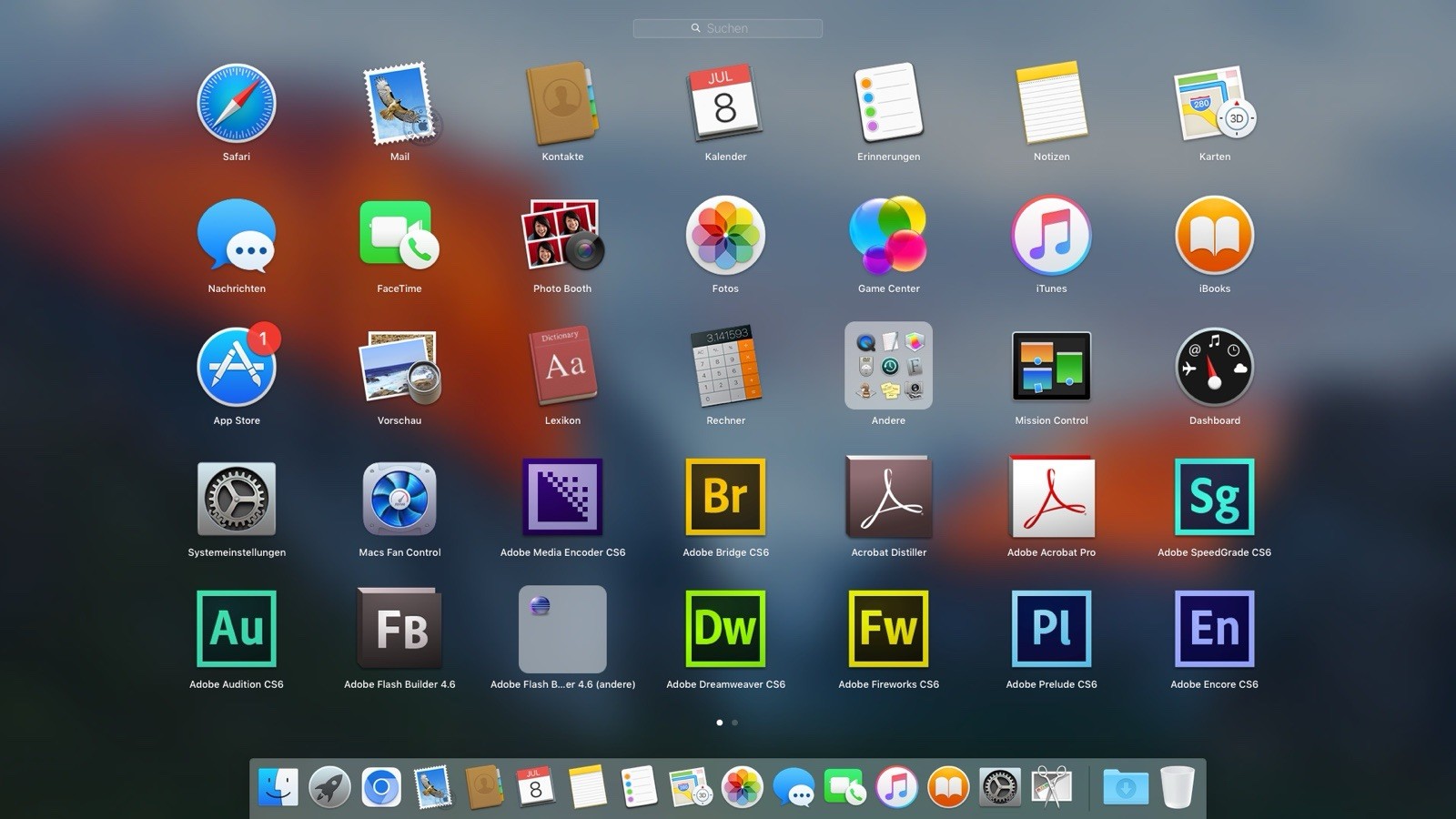Open the Lexikon dictionary app

[562, 367]
